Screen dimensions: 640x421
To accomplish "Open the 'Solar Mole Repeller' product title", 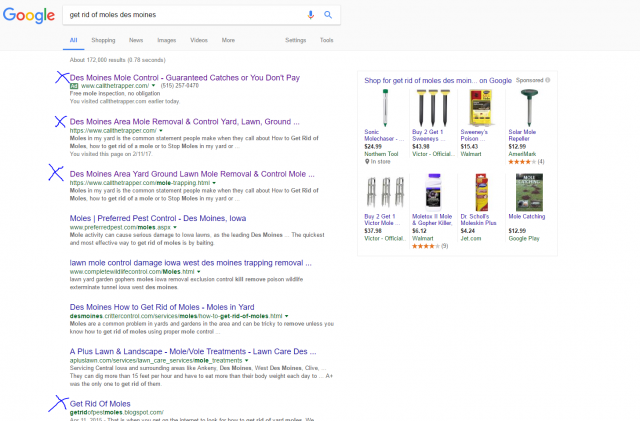I will [x=522, y=135].
